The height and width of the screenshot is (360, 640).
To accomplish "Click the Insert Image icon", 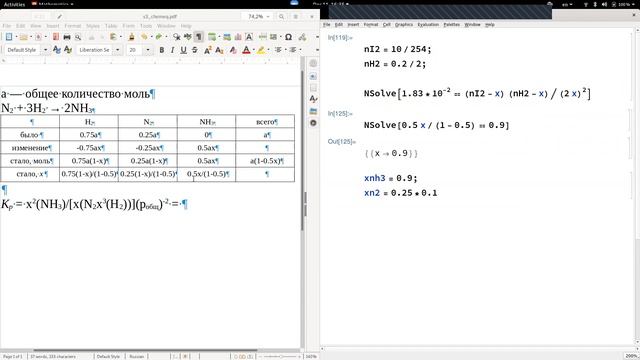I will coord(227,37).
